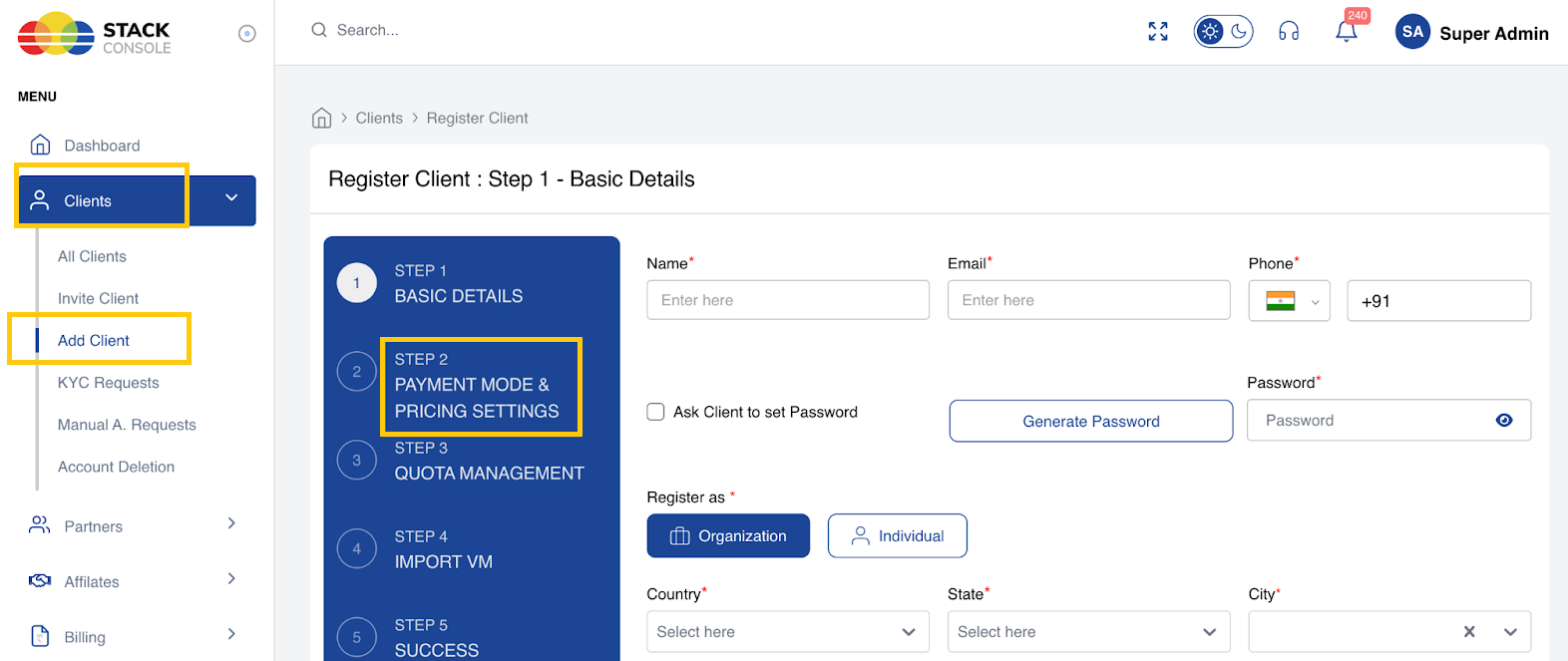Screen dimensions: 1568x661
Task: Expand the Billing menu chevron
Action: click(x=231, y=634)
